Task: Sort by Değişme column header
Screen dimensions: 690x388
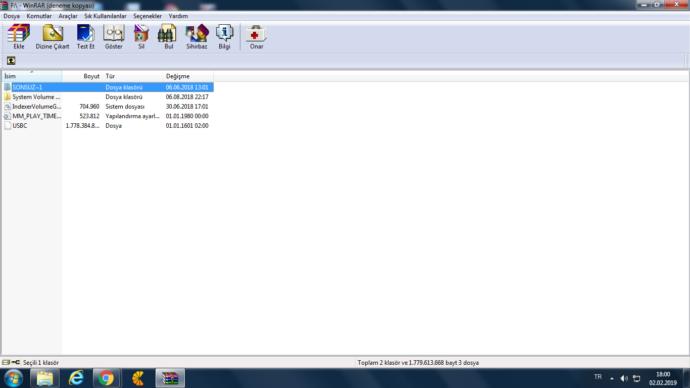Action: [x=188, y=76]
